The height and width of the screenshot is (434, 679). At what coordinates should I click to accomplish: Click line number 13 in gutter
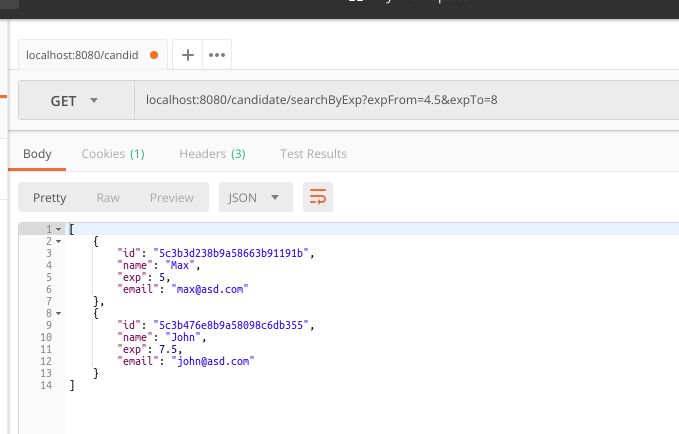(x=46, y=373)
